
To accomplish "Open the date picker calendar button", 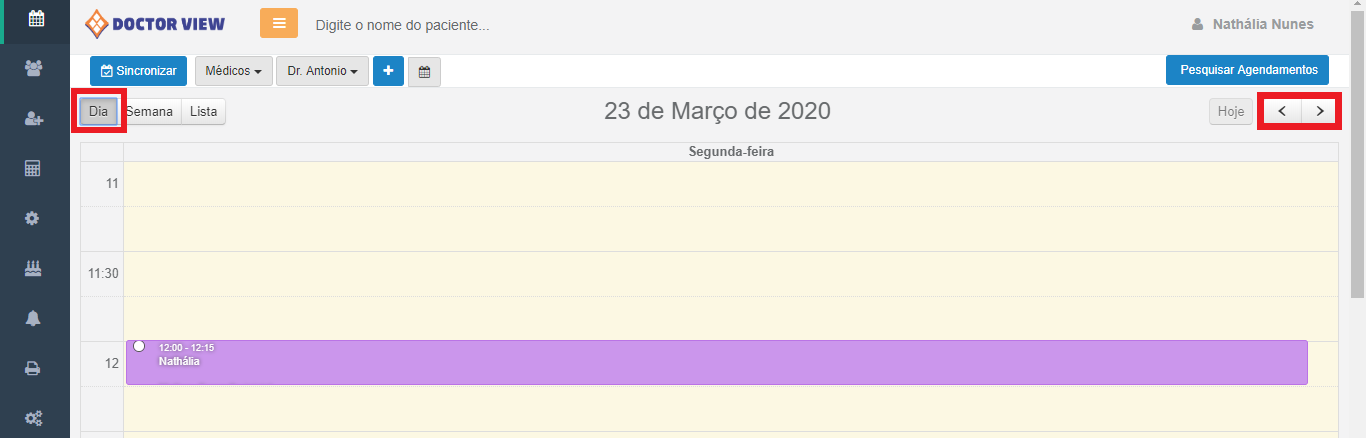I will click(x=424, y=72).
